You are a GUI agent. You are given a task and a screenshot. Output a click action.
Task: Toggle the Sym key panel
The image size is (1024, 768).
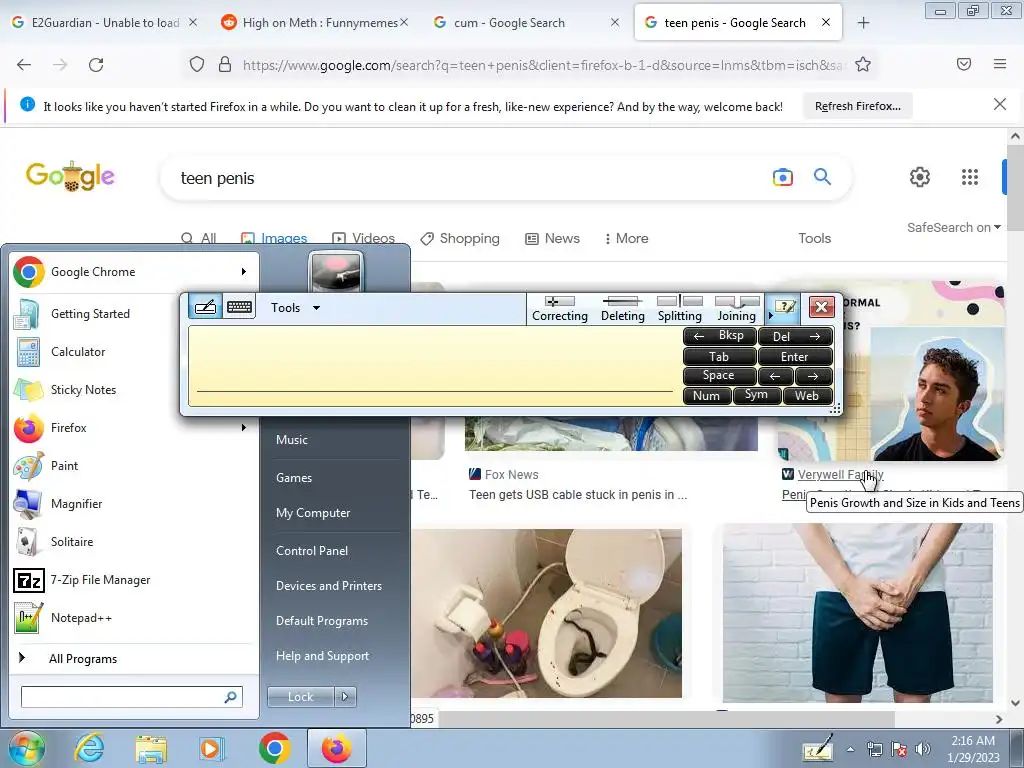(756, 395)
